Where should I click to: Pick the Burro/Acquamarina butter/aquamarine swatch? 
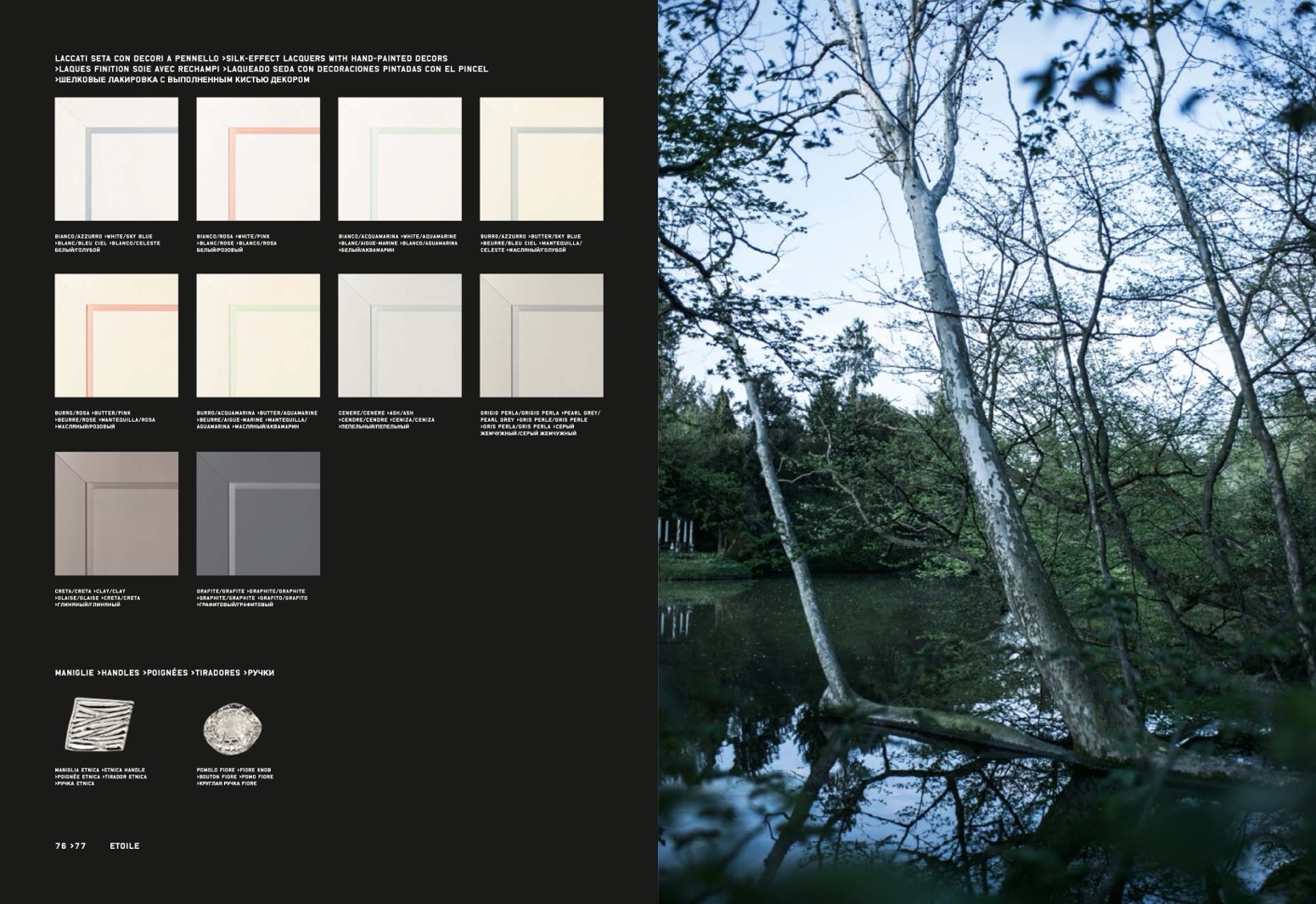[x=258, y=335]
